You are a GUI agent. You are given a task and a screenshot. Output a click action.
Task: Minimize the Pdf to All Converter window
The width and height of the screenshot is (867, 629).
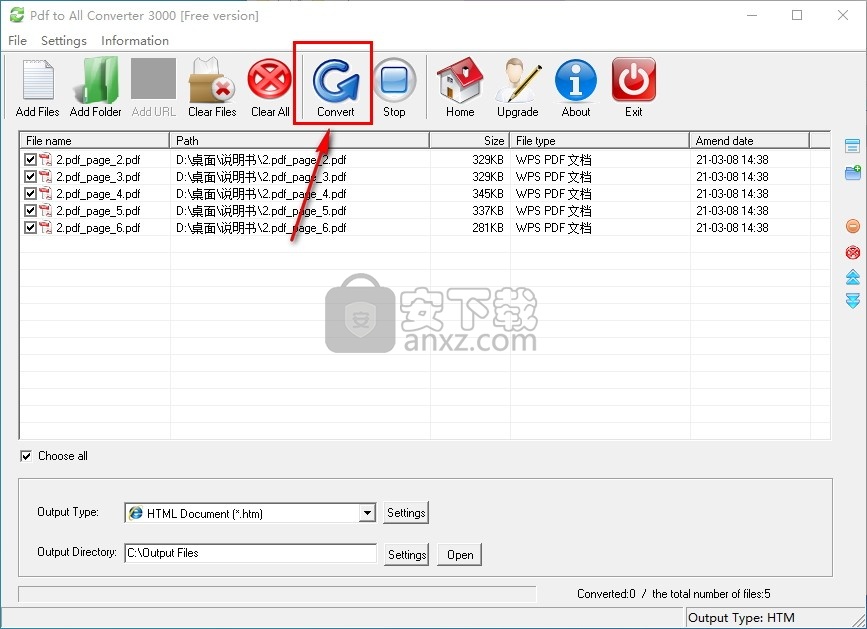(x=751, y=15)
